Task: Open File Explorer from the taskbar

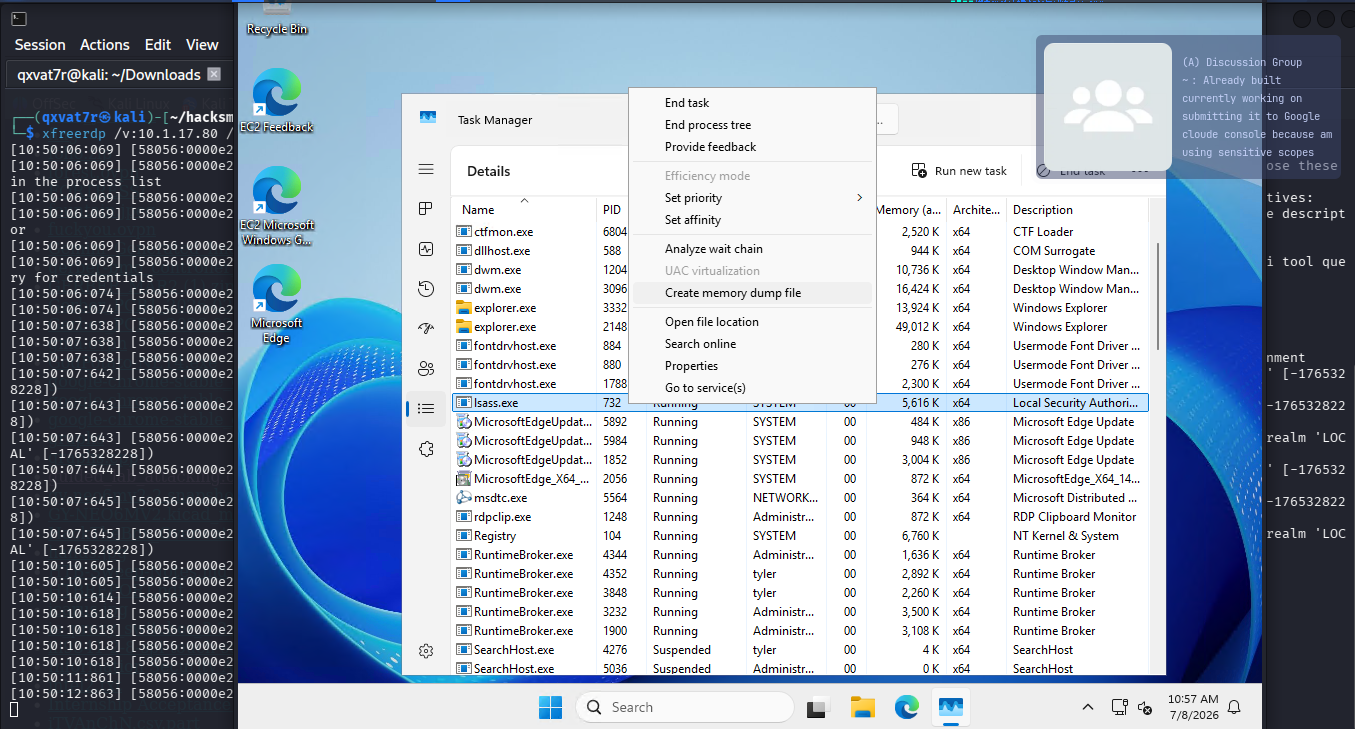Action: click(863, 707)
